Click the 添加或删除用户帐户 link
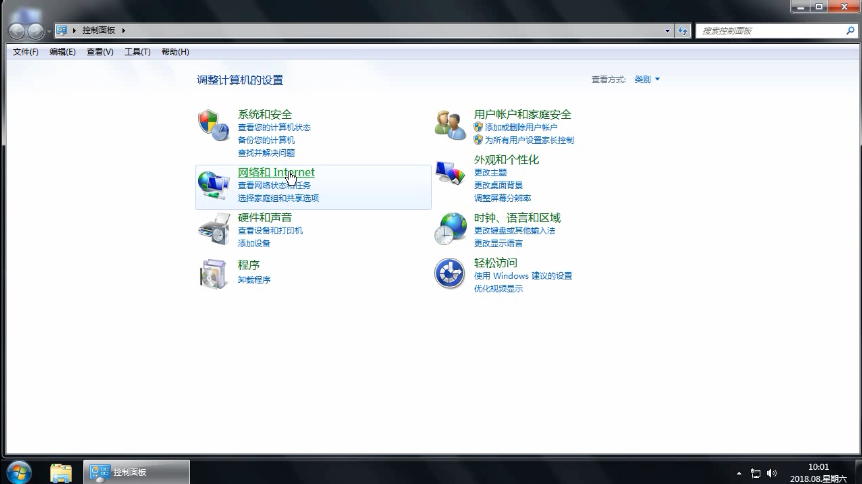862x484 pixels. pos(521,128)
